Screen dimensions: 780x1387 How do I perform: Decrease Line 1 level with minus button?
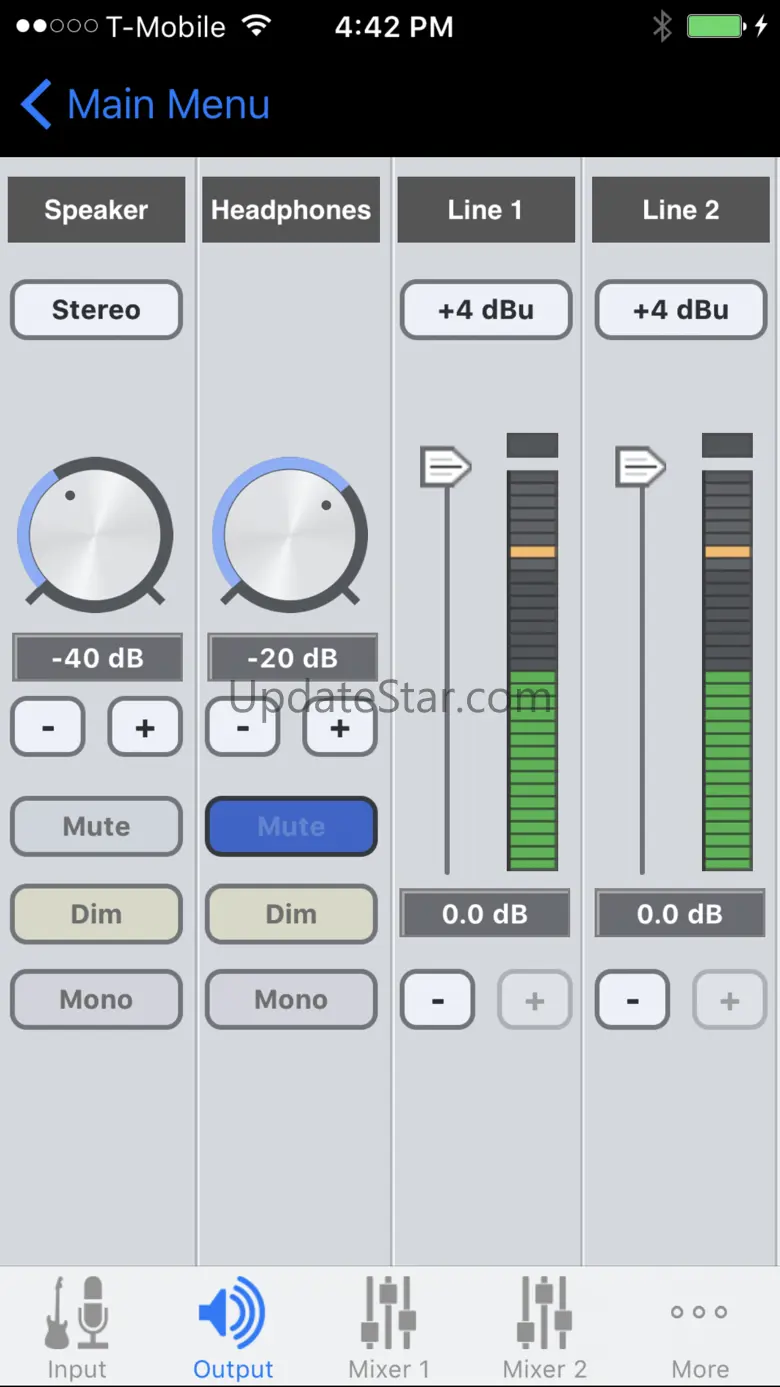point(438,1000)
